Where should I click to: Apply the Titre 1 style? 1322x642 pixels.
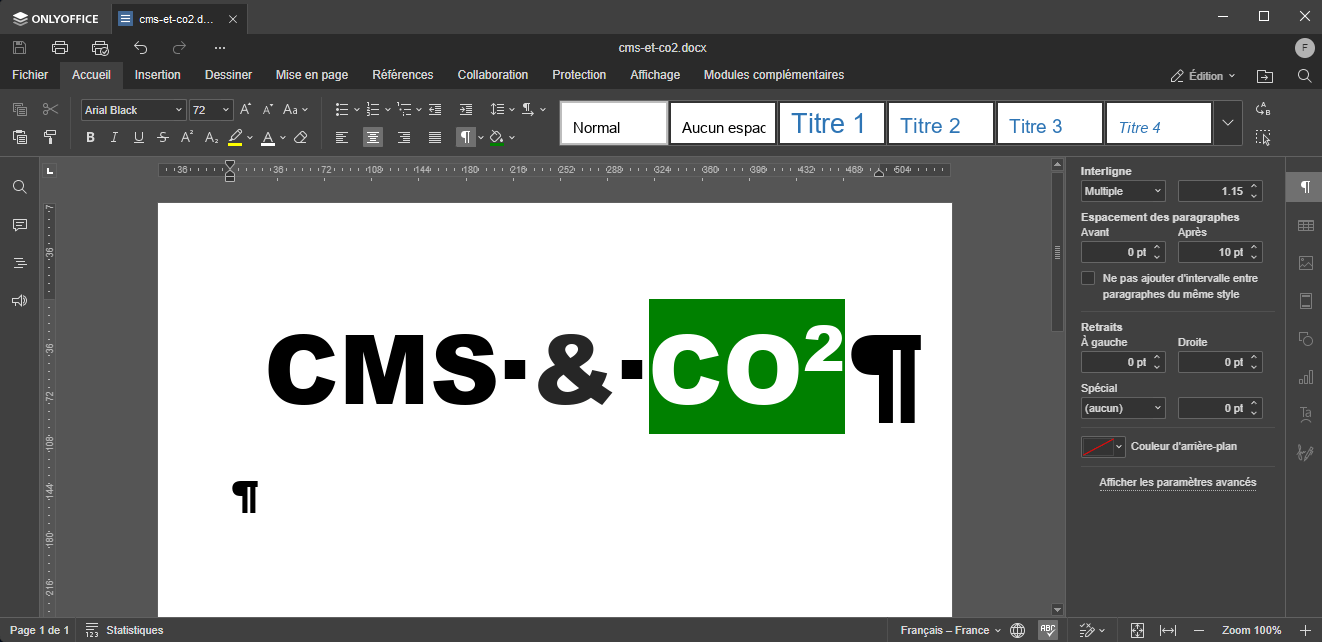click(x=831, y=123)
